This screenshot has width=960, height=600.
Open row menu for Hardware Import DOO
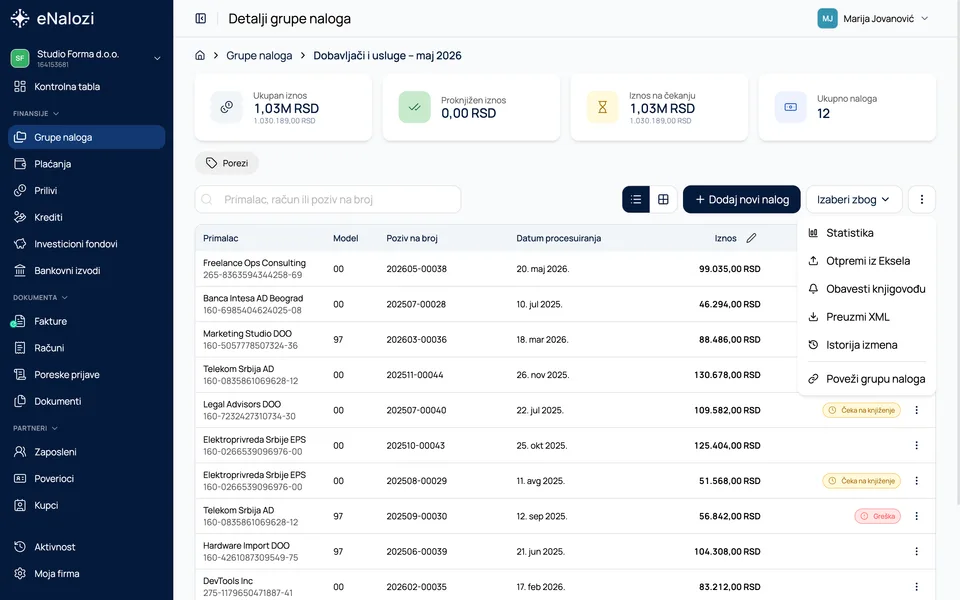tap(917, 552)
